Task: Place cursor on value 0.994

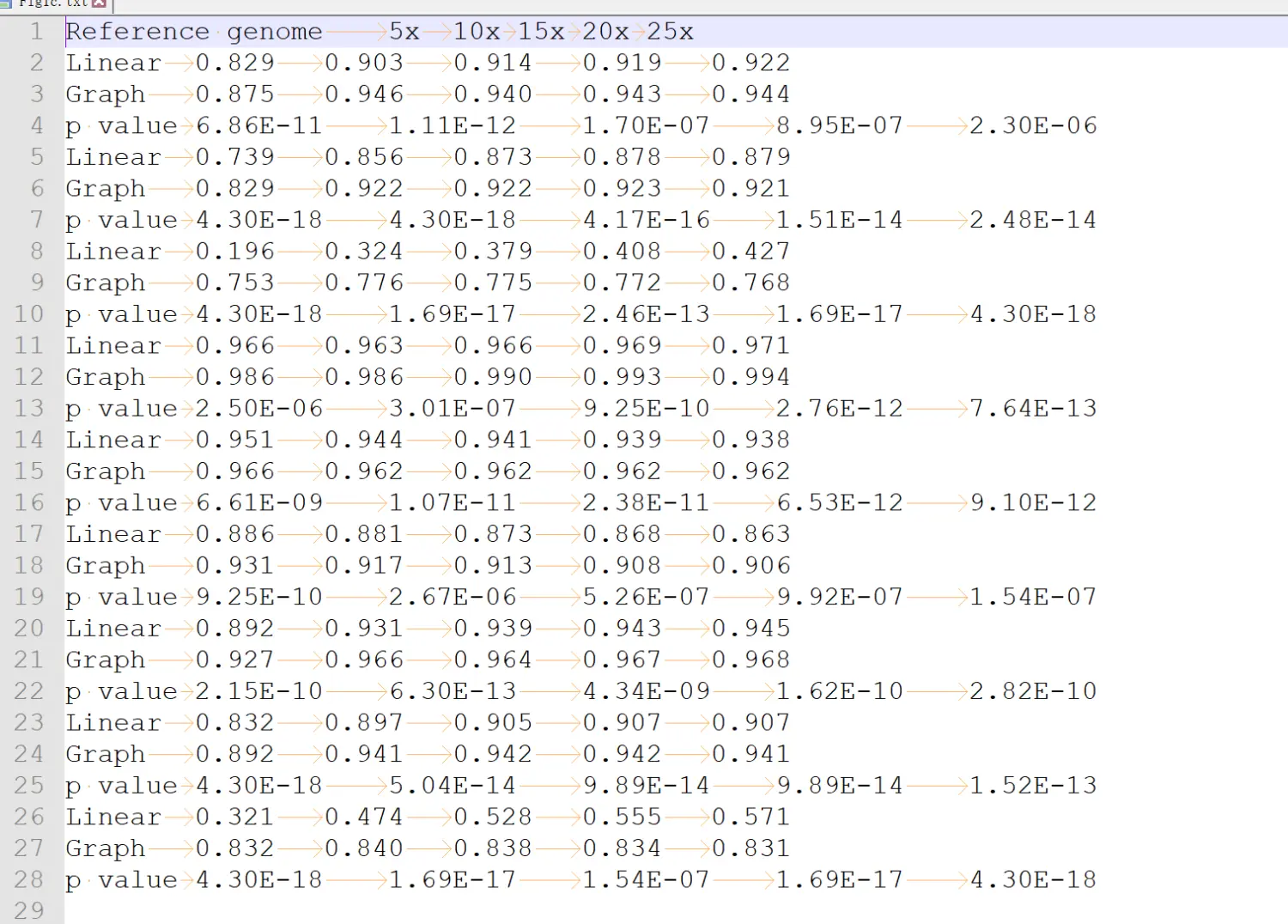Action: tap(750, 377)
